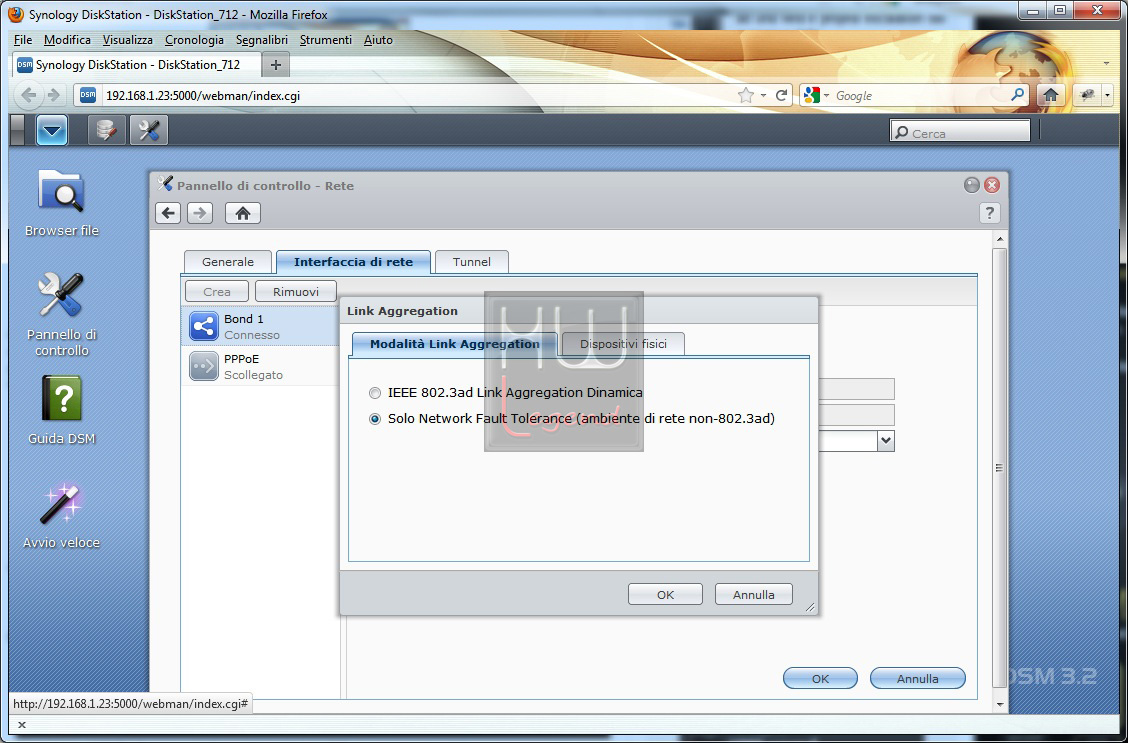Viewport: 1128px width, 743px height.
Task: Bookmark this page with the star
Action: (746, 95)
